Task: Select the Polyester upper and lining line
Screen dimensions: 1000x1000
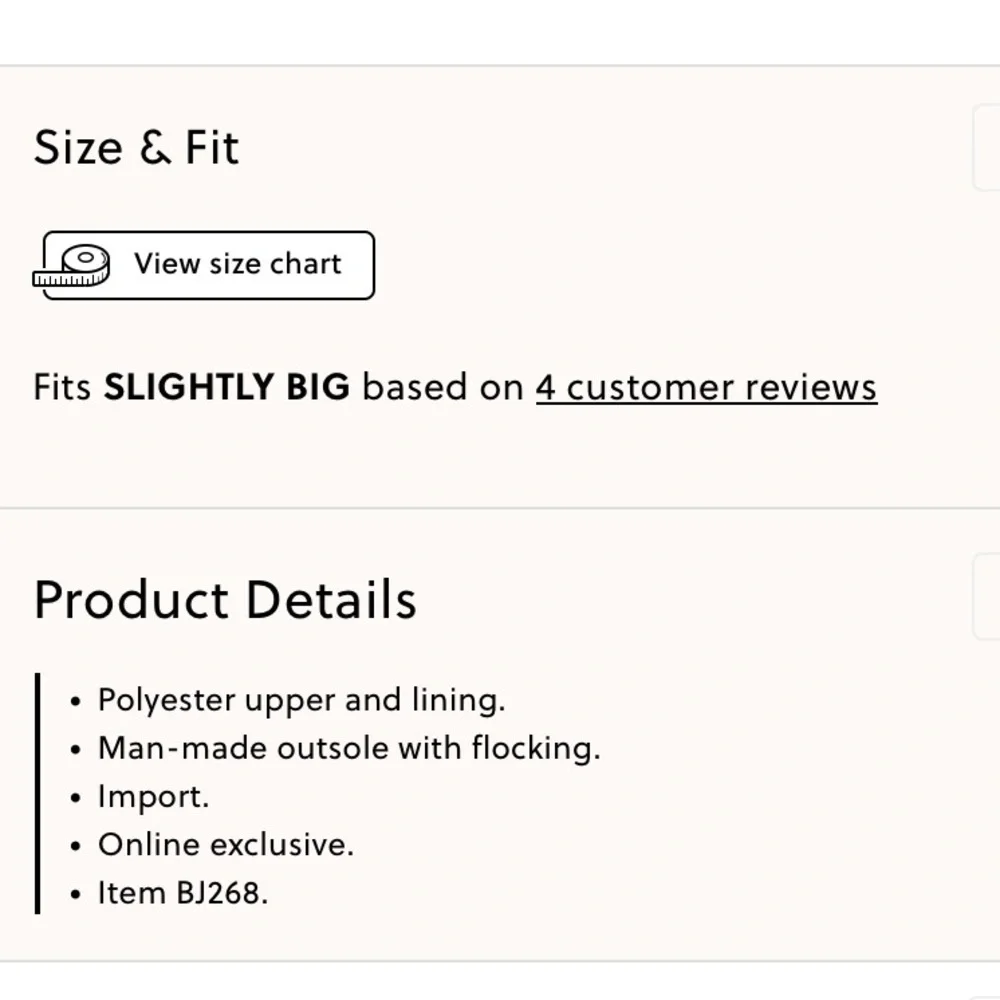Action: point(302,700)
